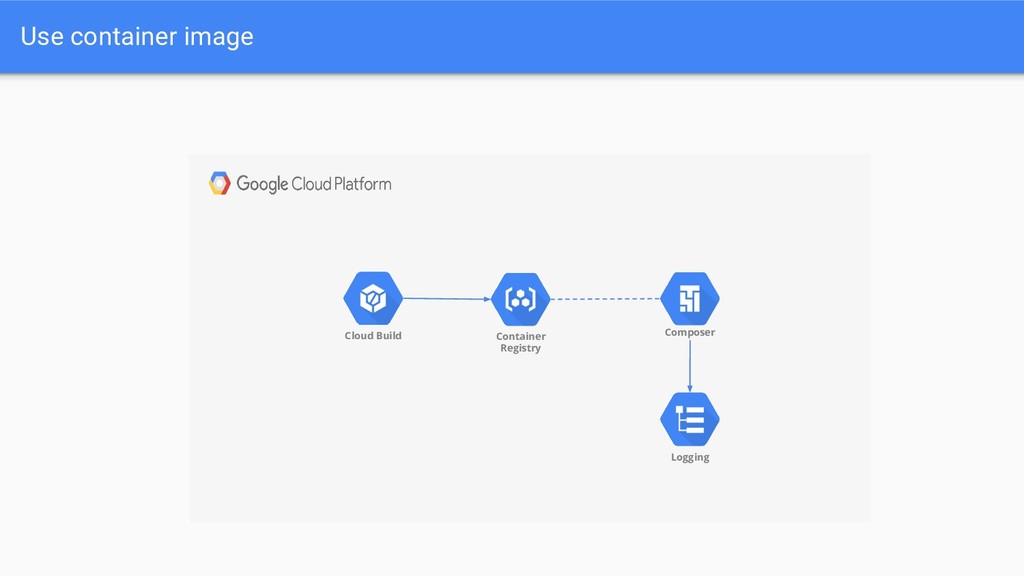Click the 'Use container image' slide title
The image size is (1024, 576).
click(137, 37)
